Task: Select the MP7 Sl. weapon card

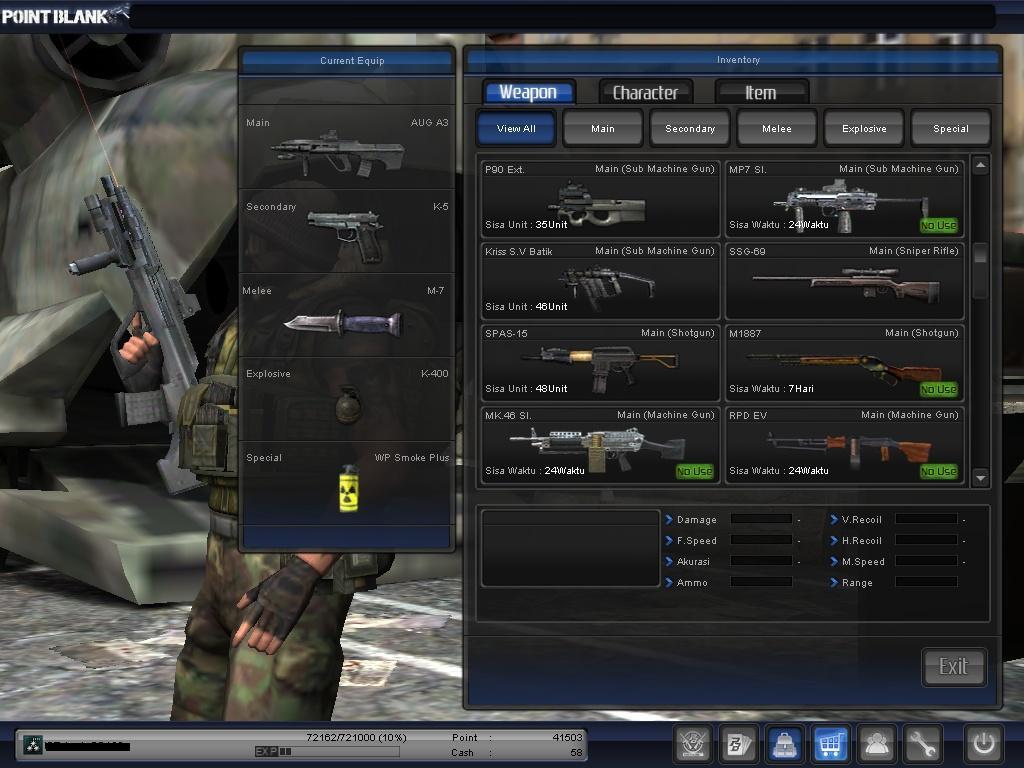Action: point(844,198)
